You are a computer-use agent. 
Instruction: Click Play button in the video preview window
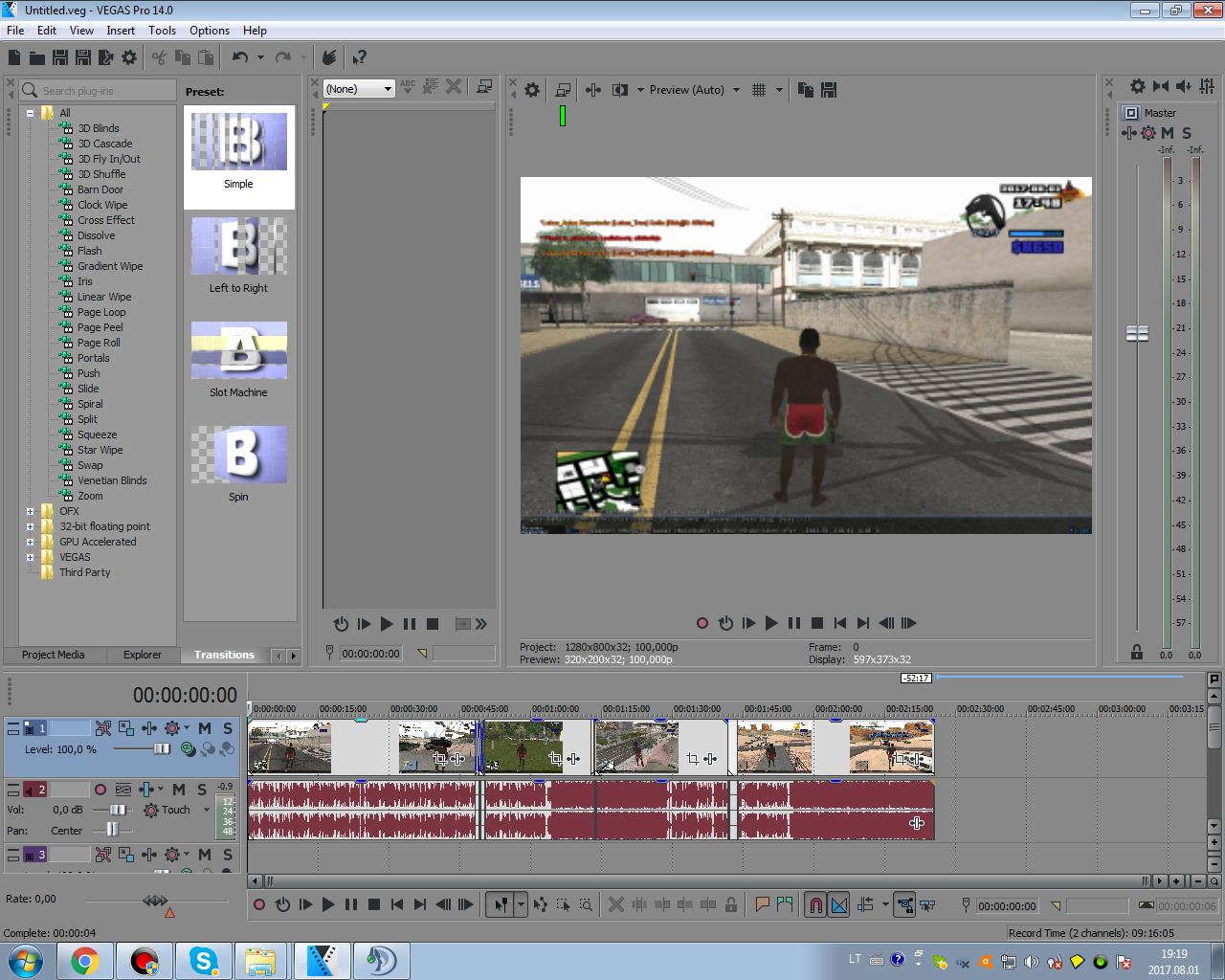click(771, 623)
